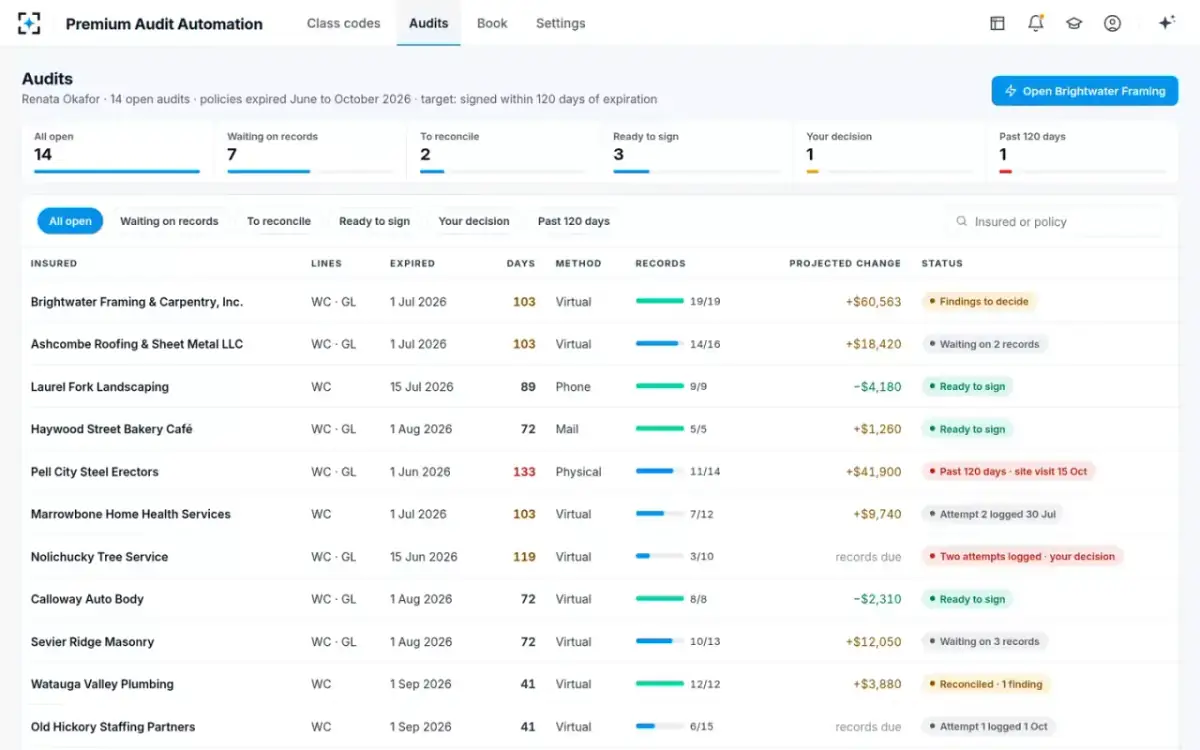The image size is (1200, 750).
Task: Click the search magnifier icon
Action: click(x=961, y=222)
